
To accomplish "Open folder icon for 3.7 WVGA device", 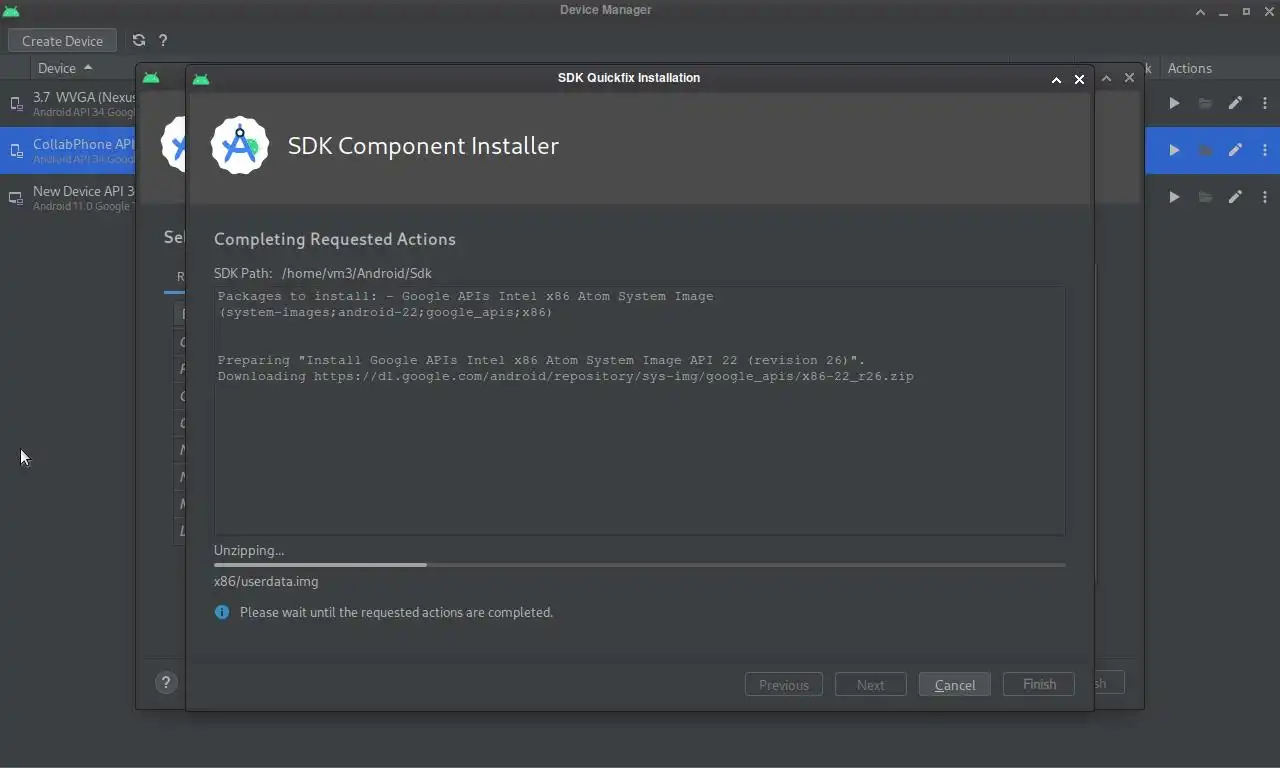I will [x=1205, y=103].
